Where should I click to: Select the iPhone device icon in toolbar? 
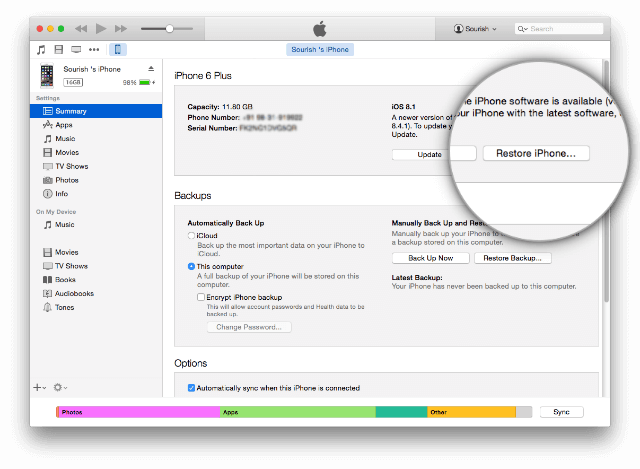click(118, 50)
